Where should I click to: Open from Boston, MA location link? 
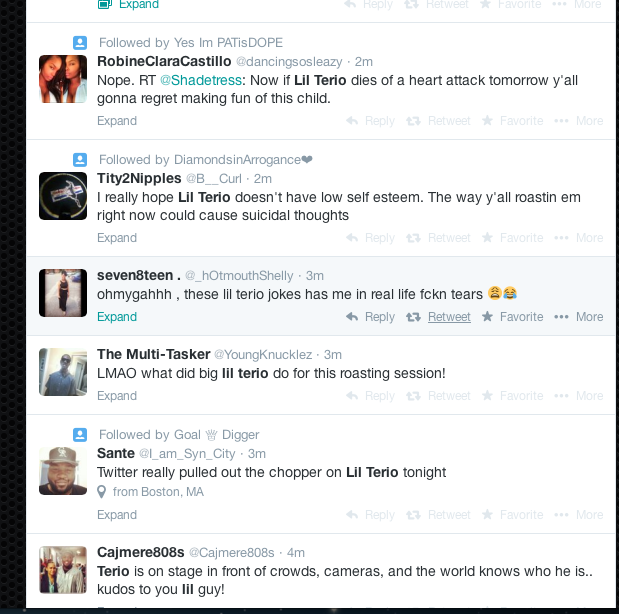(x=158, y=492)
